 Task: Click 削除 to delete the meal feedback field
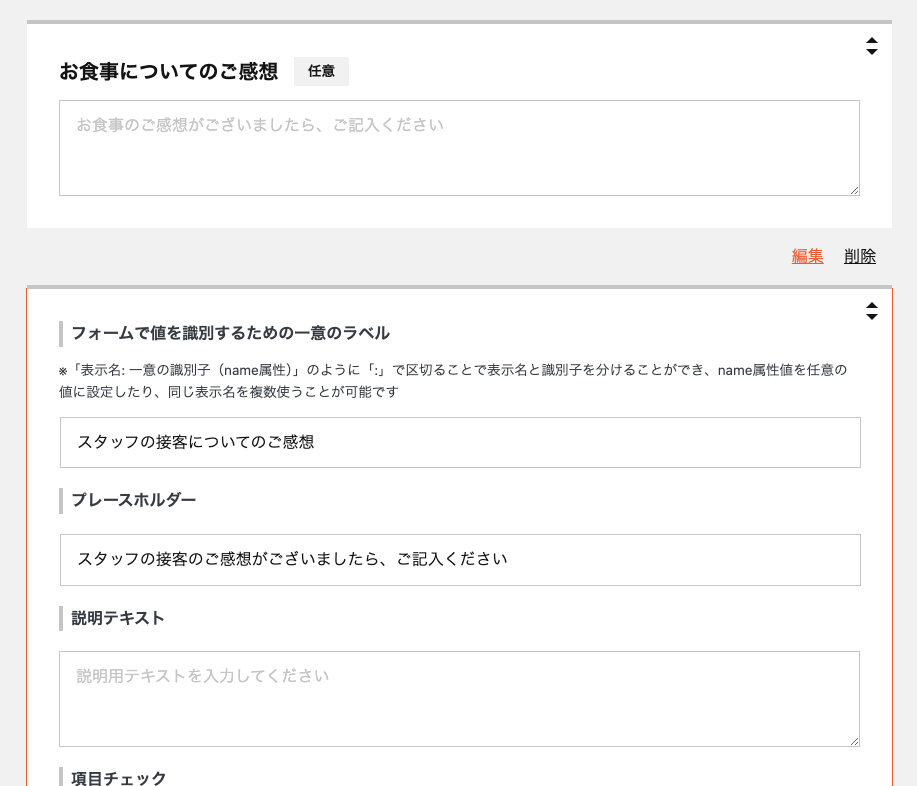pos(859,256)
